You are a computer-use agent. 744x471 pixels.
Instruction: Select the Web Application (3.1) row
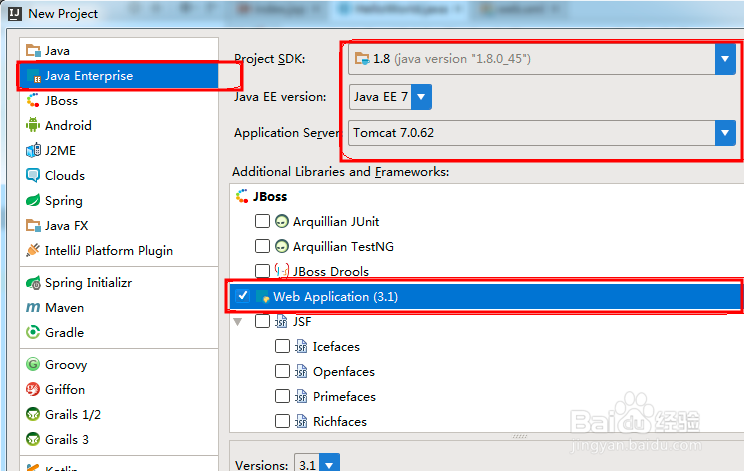(485, 297)
